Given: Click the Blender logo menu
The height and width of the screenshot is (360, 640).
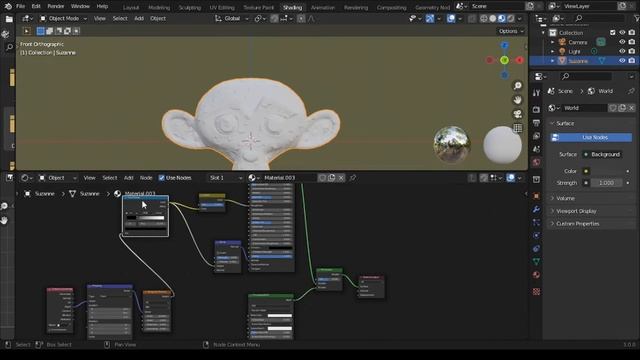Looking at the screenshot, I should (x=8, y=6).
